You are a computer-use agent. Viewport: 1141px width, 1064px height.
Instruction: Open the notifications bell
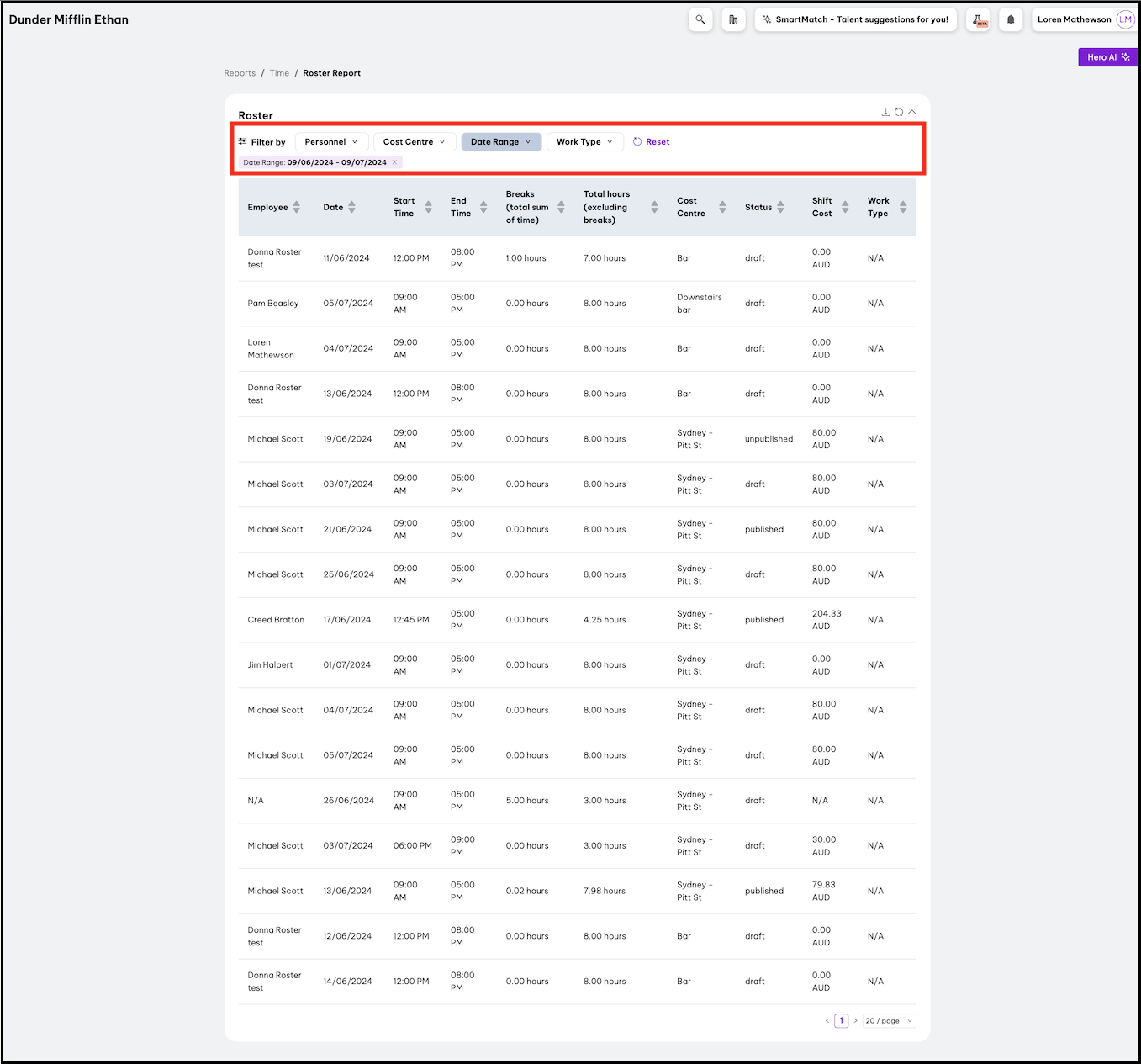(x=1011, y=19)
